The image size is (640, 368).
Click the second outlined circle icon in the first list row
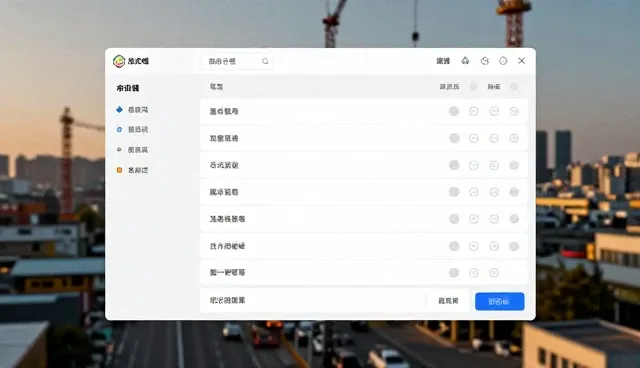click(x=494, y=111)
